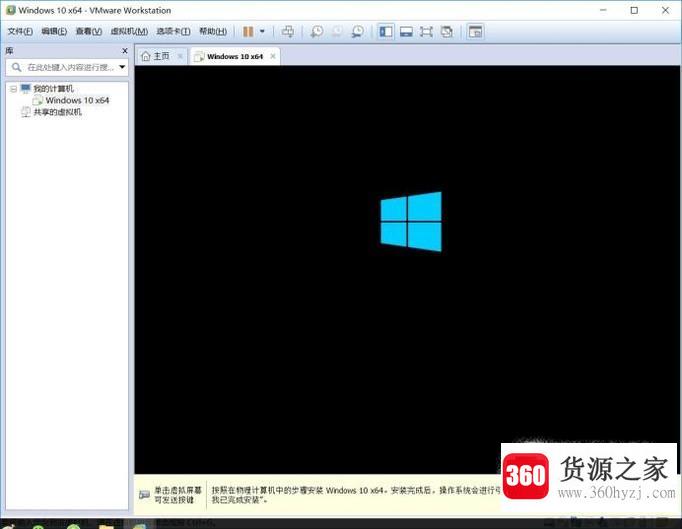Click the 共享的虚拟机 shared icon
This screenshot has height=529, width=682.
click(26, 112)
